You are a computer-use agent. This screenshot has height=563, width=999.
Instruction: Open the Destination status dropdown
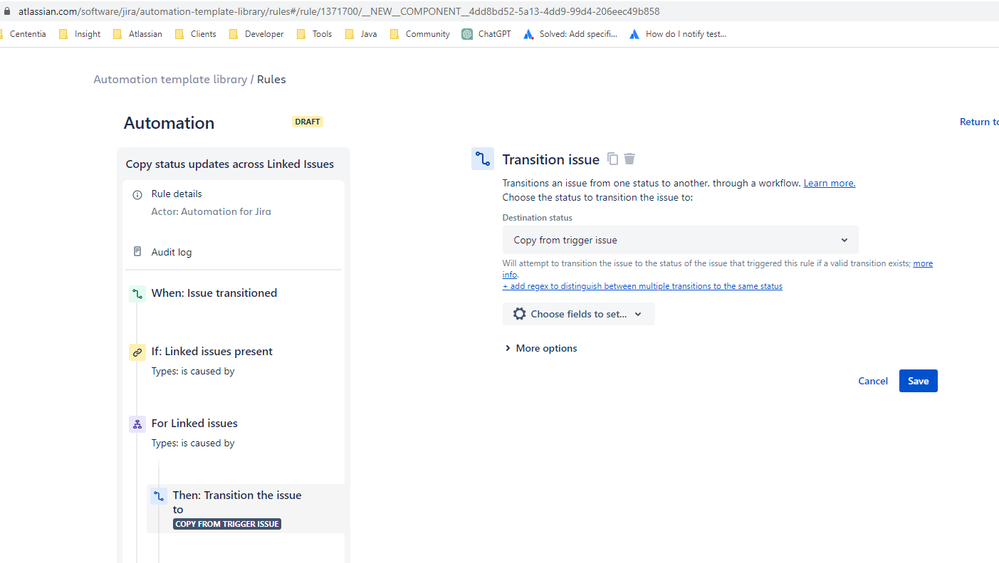tap(680, 240)
